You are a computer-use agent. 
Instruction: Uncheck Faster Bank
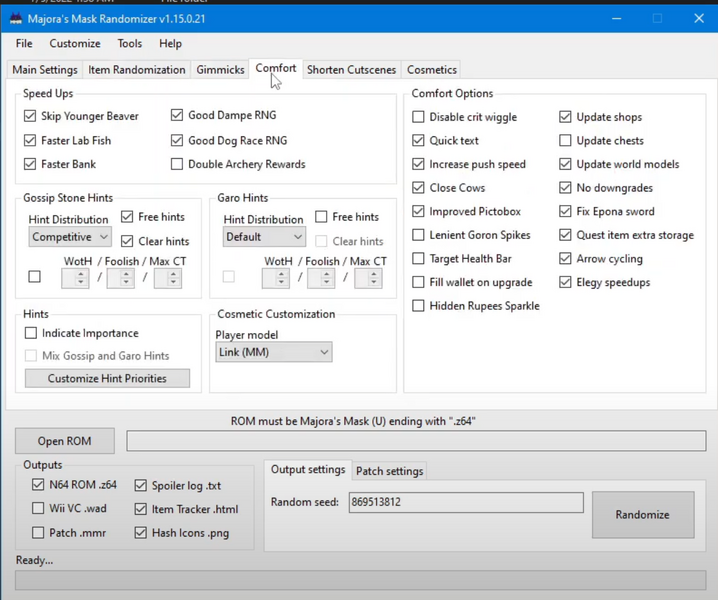click(30, 164)
